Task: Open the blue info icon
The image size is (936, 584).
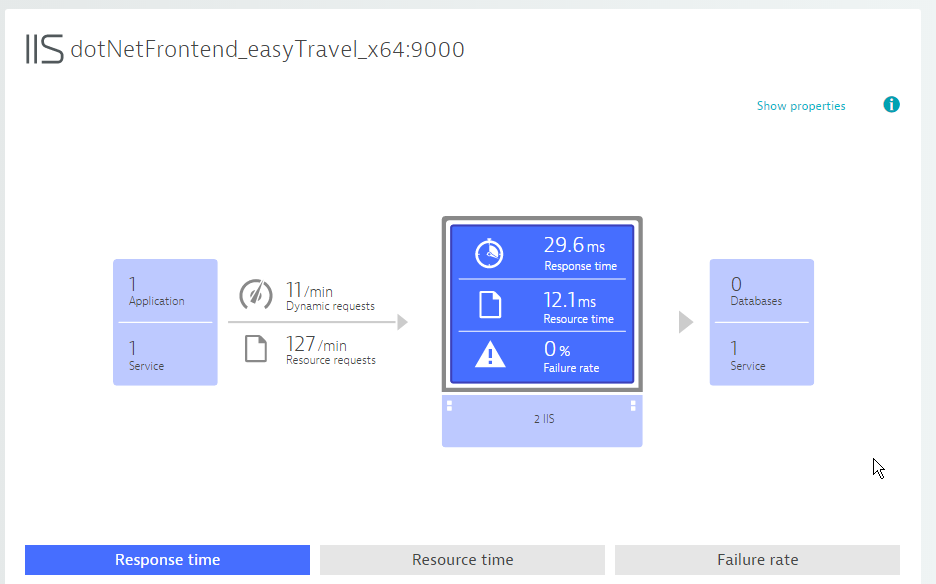Action: click(x=891, y=104)
